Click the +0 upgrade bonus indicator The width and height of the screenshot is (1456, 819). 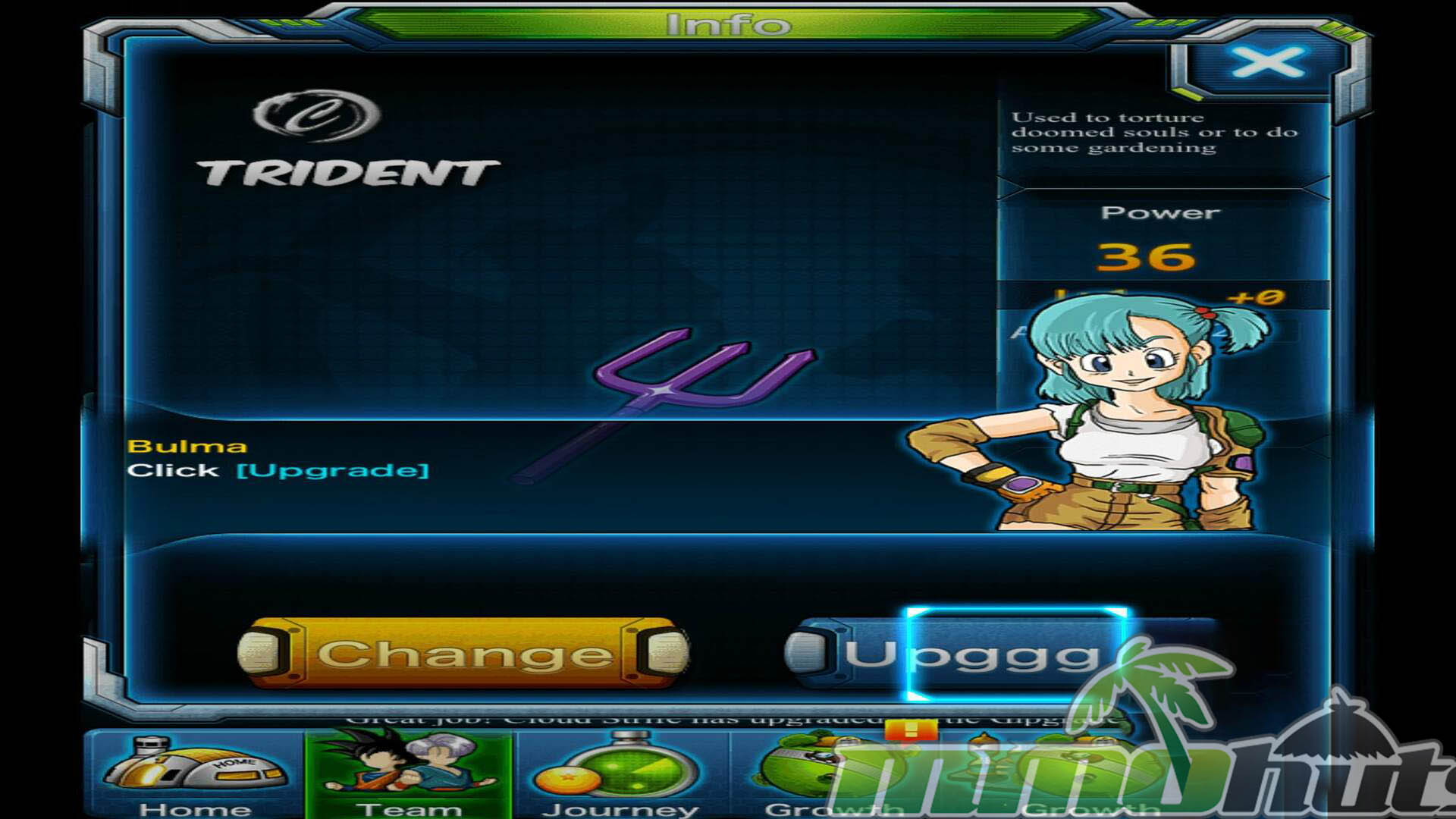(x=1256, y=297)
